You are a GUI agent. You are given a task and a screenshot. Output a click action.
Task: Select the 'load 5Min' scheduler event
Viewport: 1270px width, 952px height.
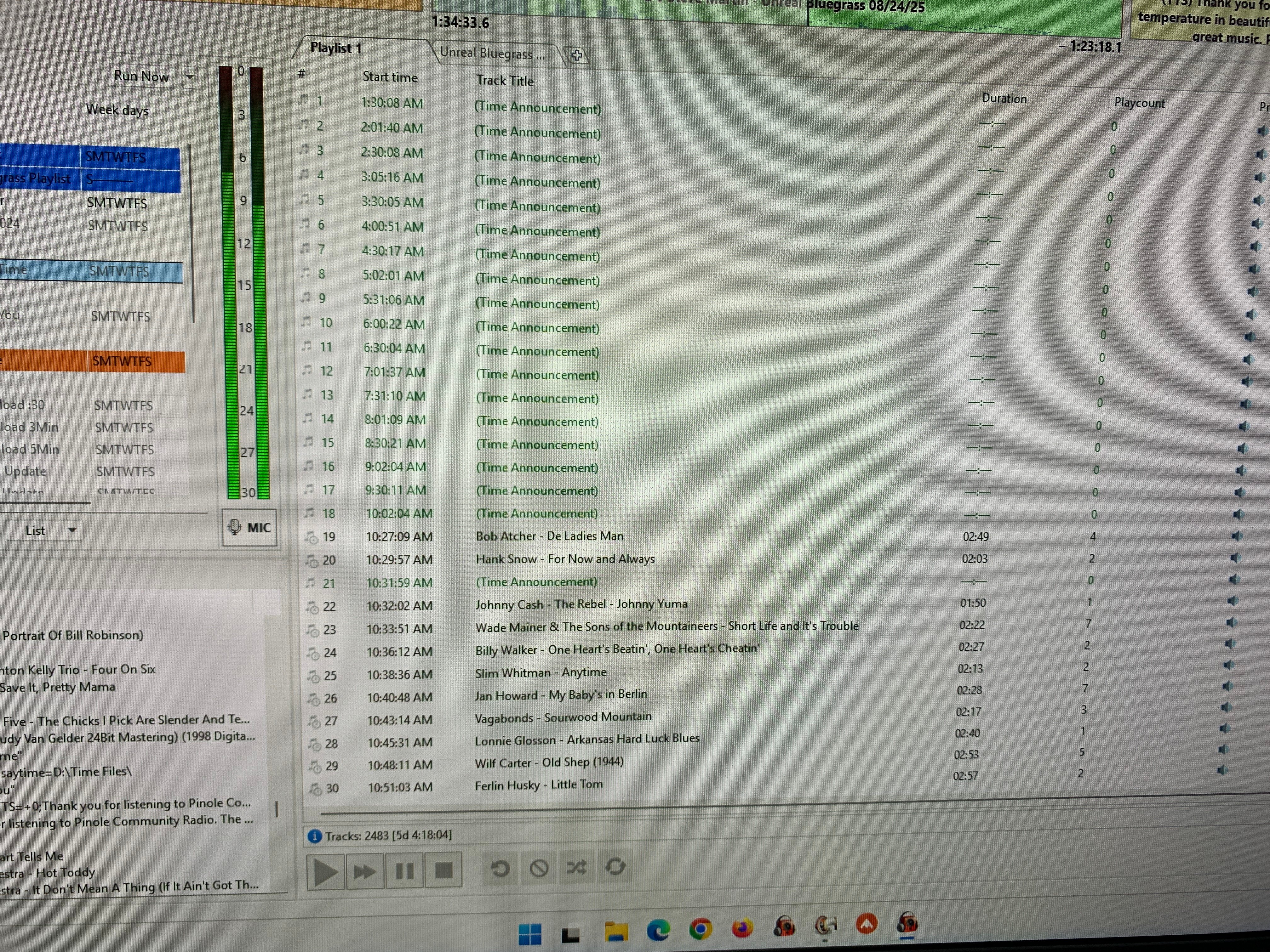(94, 449)
